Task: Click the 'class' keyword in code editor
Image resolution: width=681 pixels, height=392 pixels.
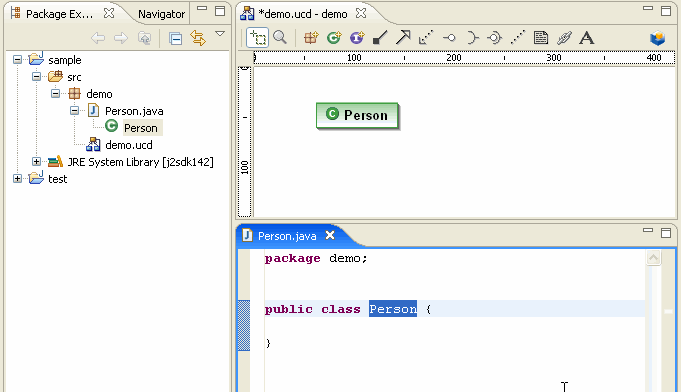Action: click(x=340, y=309)
